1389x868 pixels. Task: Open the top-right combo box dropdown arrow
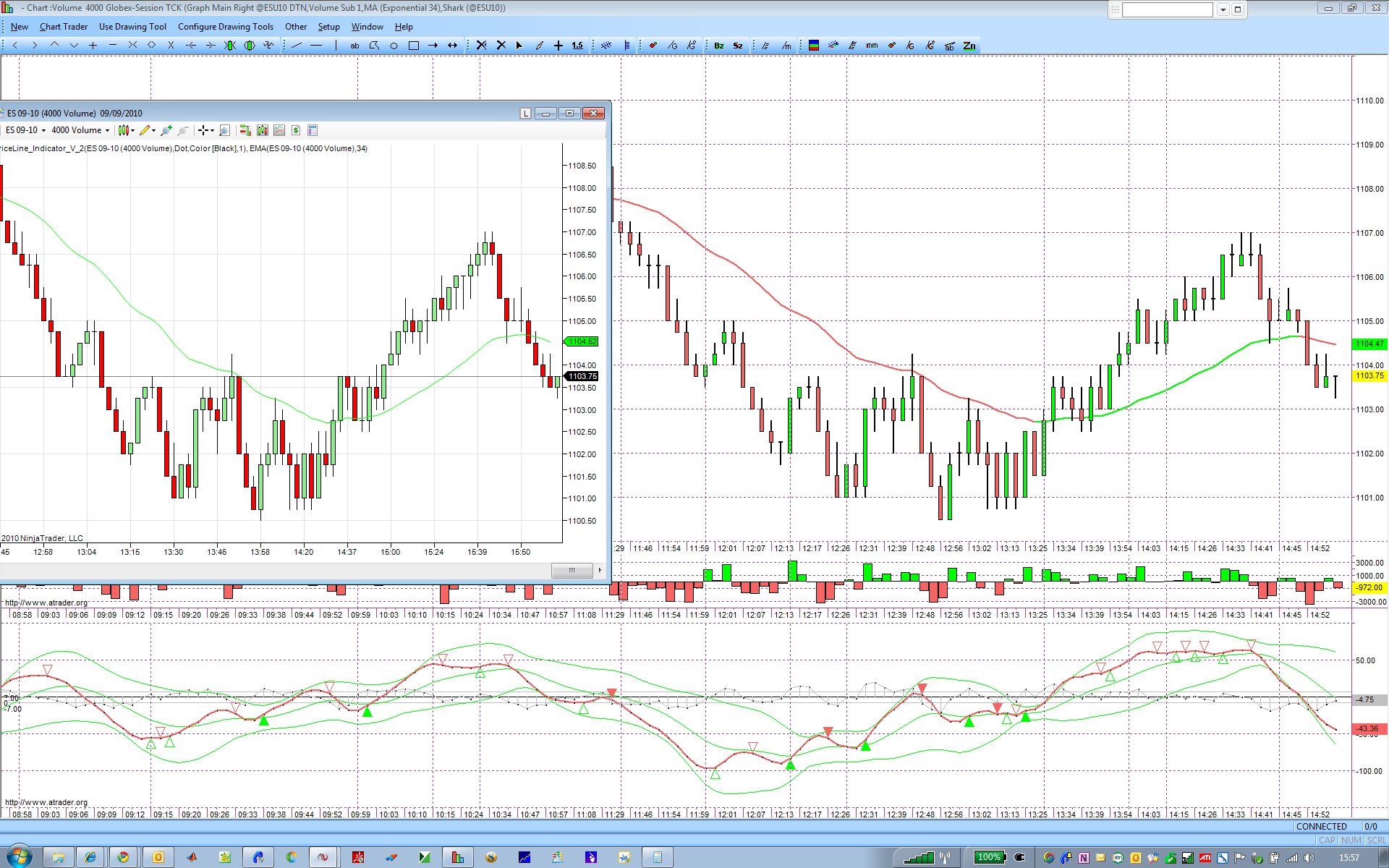1223,9
